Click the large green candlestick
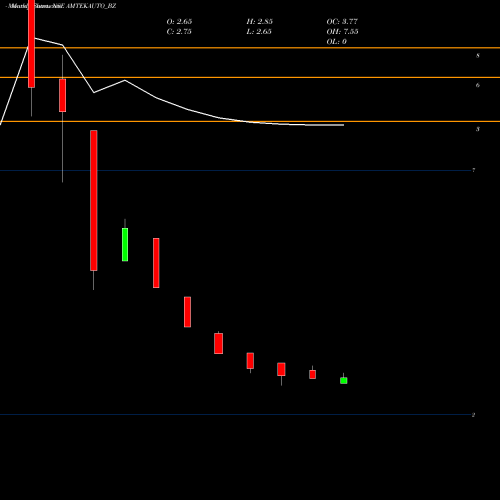Viewport: 500px width, 500px height. coord(125,244)
